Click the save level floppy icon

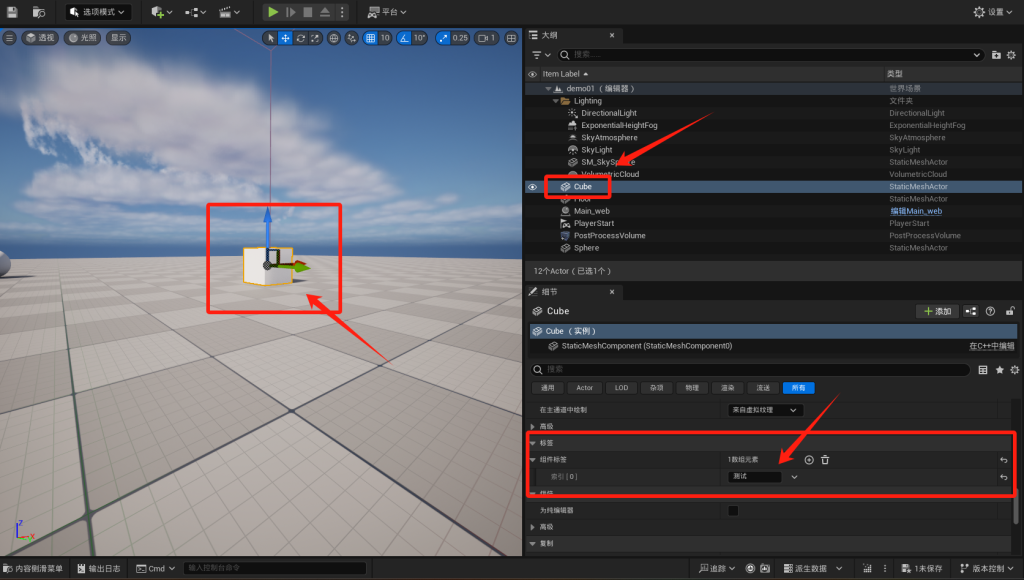click(x=12, y=12)
